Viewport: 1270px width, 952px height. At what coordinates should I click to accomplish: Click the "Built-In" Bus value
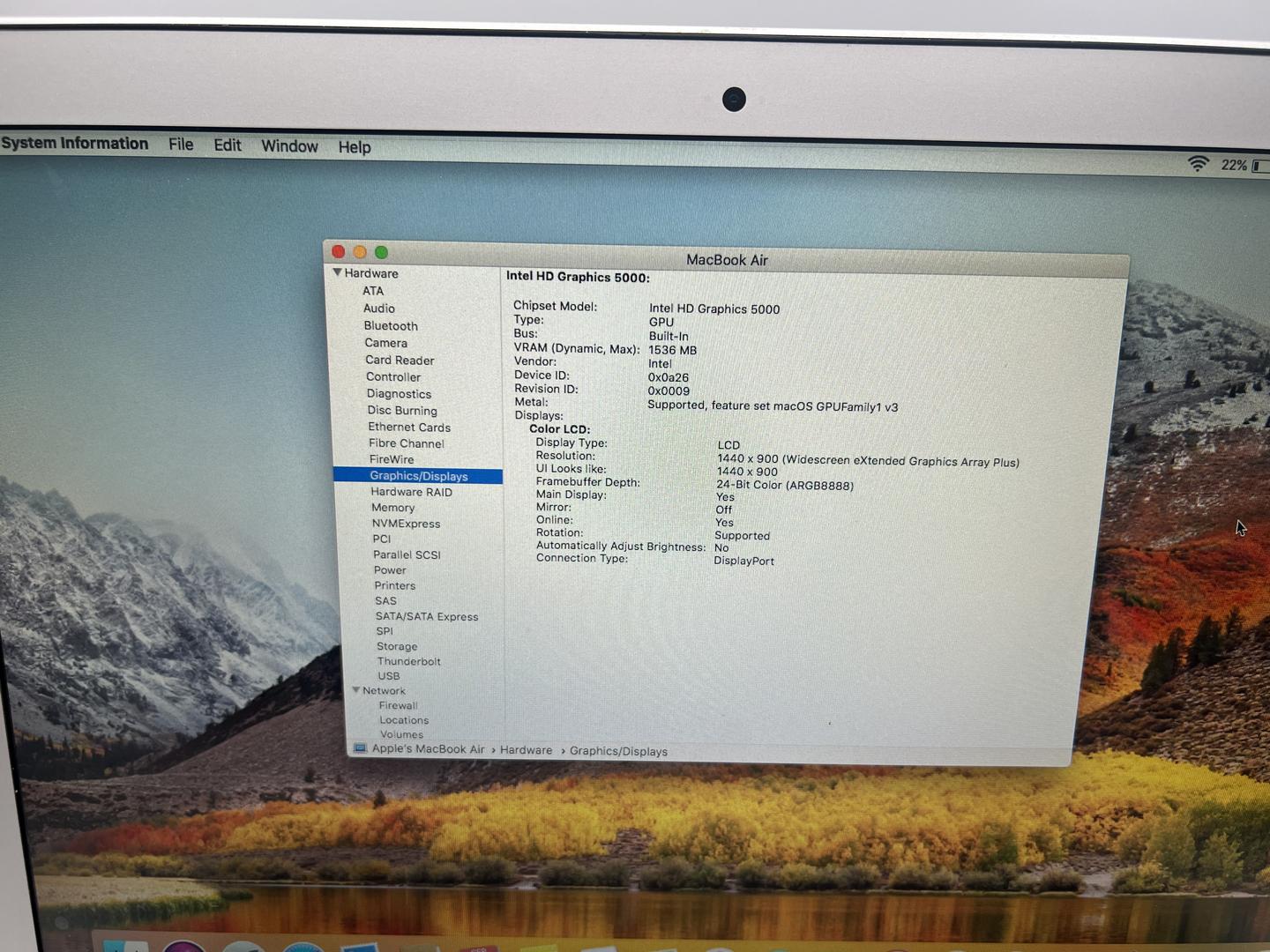[669, 336]
